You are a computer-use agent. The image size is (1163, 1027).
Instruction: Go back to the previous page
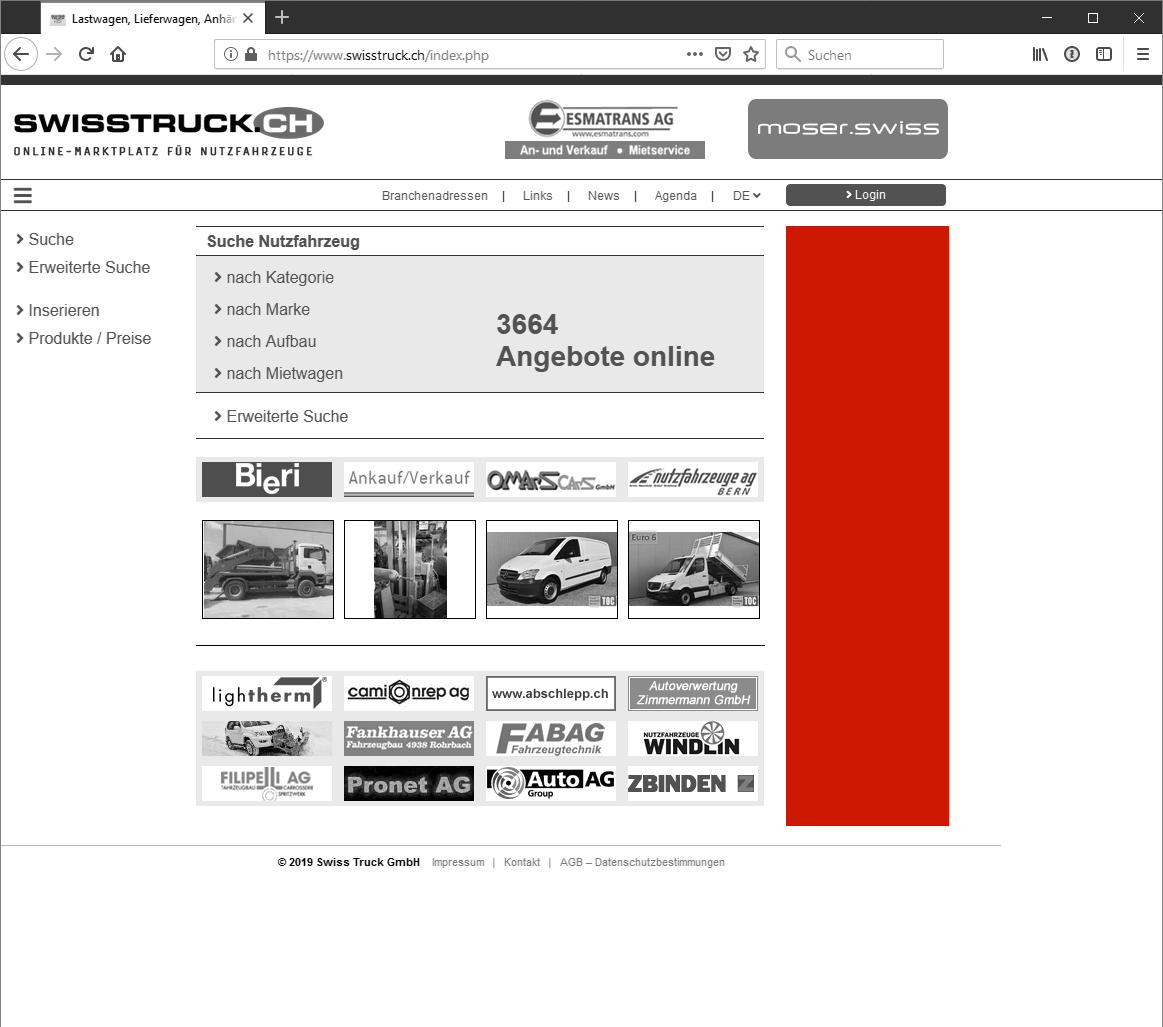pyautogui.click(x=21, y=54)
